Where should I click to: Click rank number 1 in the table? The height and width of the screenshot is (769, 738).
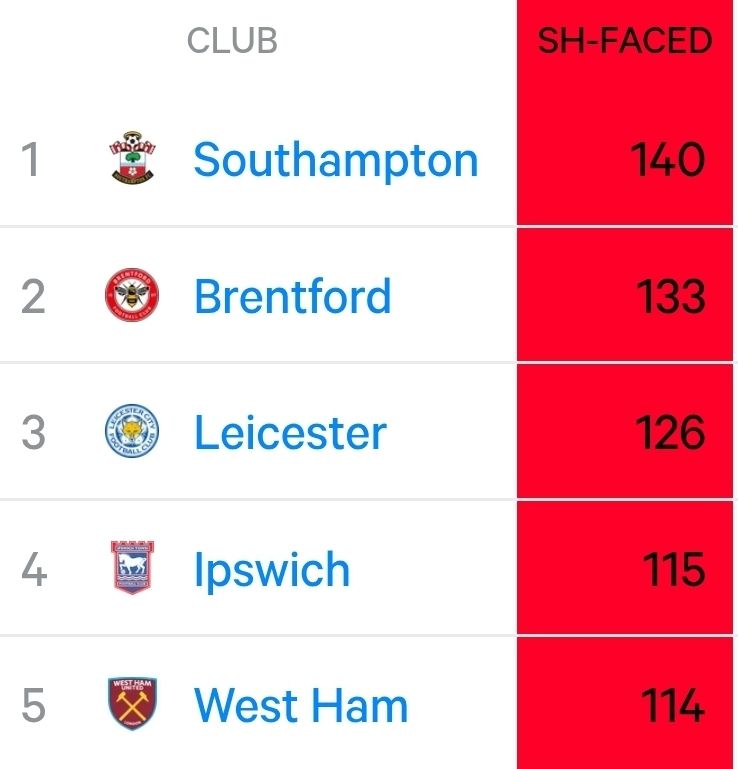pyautogui.click(x=30, y=159)
